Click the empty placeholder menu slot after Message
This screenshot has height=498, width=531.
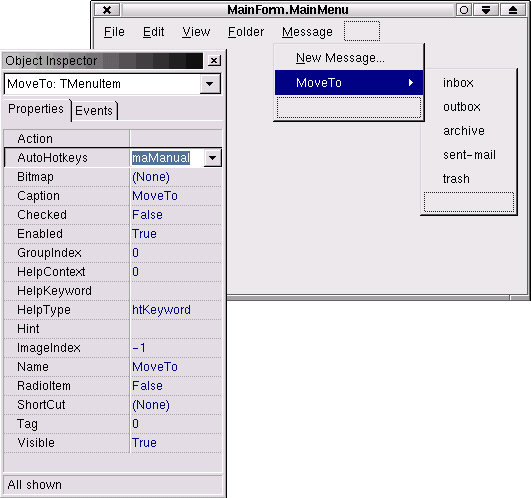(362, 31)
